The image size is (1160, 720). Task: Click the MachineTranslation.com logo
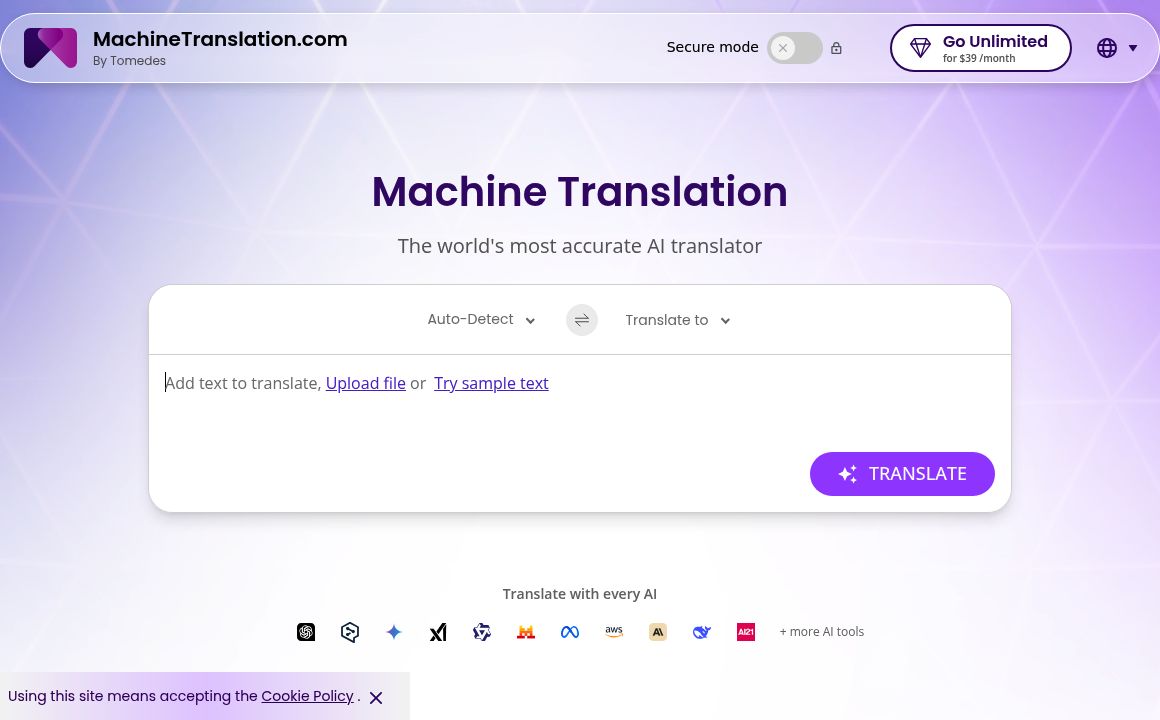[50, 47]
